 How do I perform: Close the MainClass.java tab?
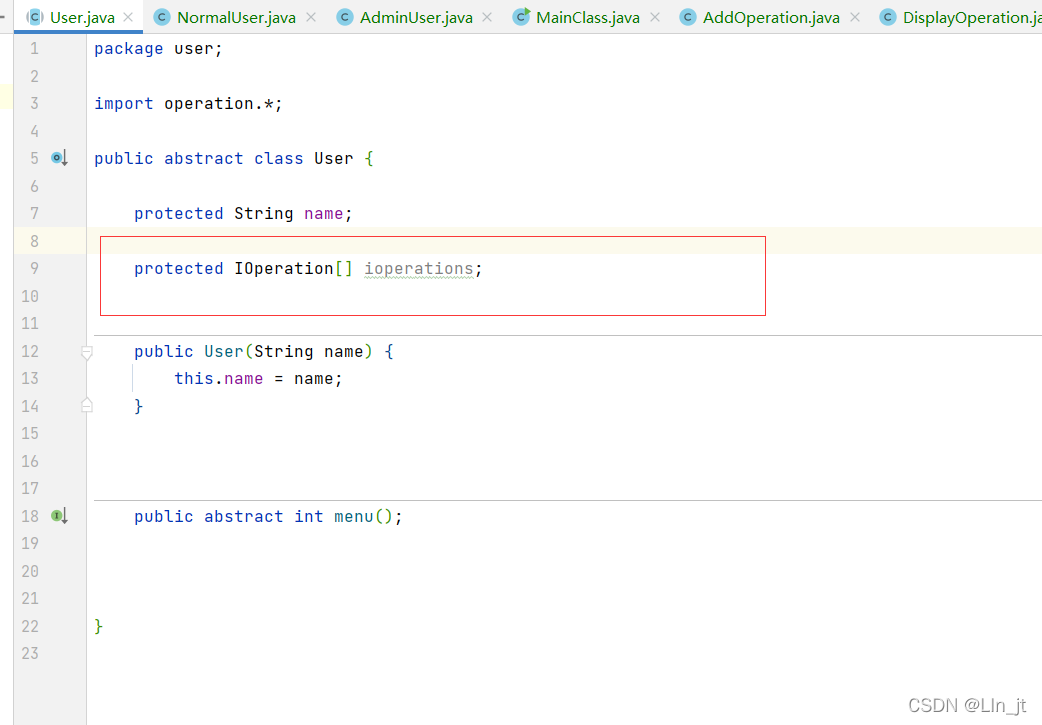pos(655,17)
